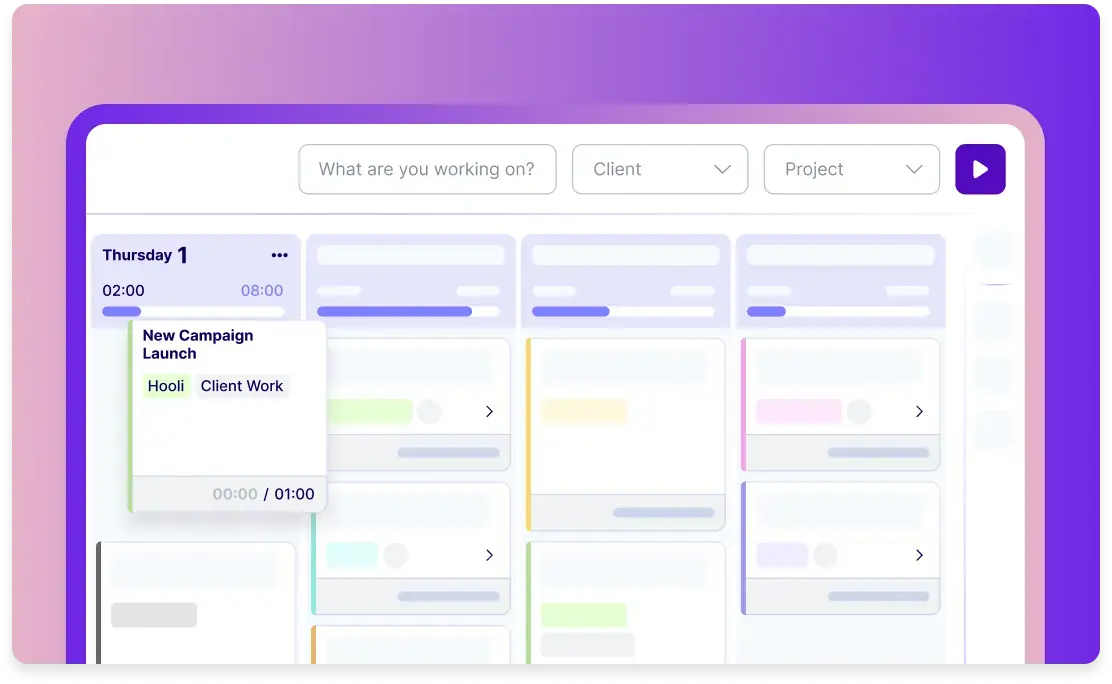Expand the Client dropdown

tap(659, 169)
